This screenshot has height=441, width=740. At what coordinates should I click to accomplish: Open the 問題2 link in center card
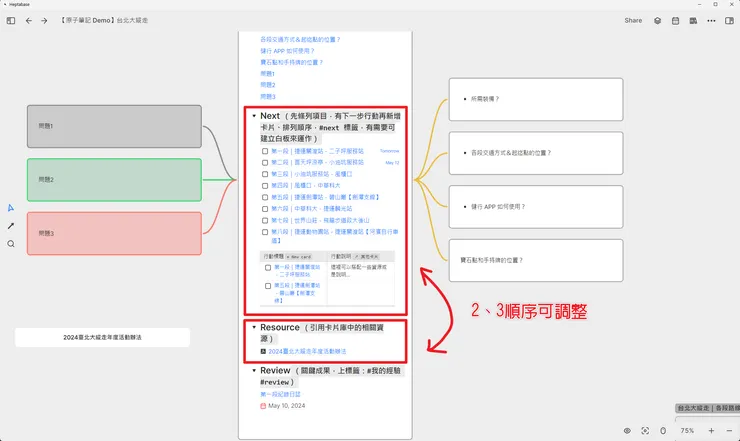[268, 85]
